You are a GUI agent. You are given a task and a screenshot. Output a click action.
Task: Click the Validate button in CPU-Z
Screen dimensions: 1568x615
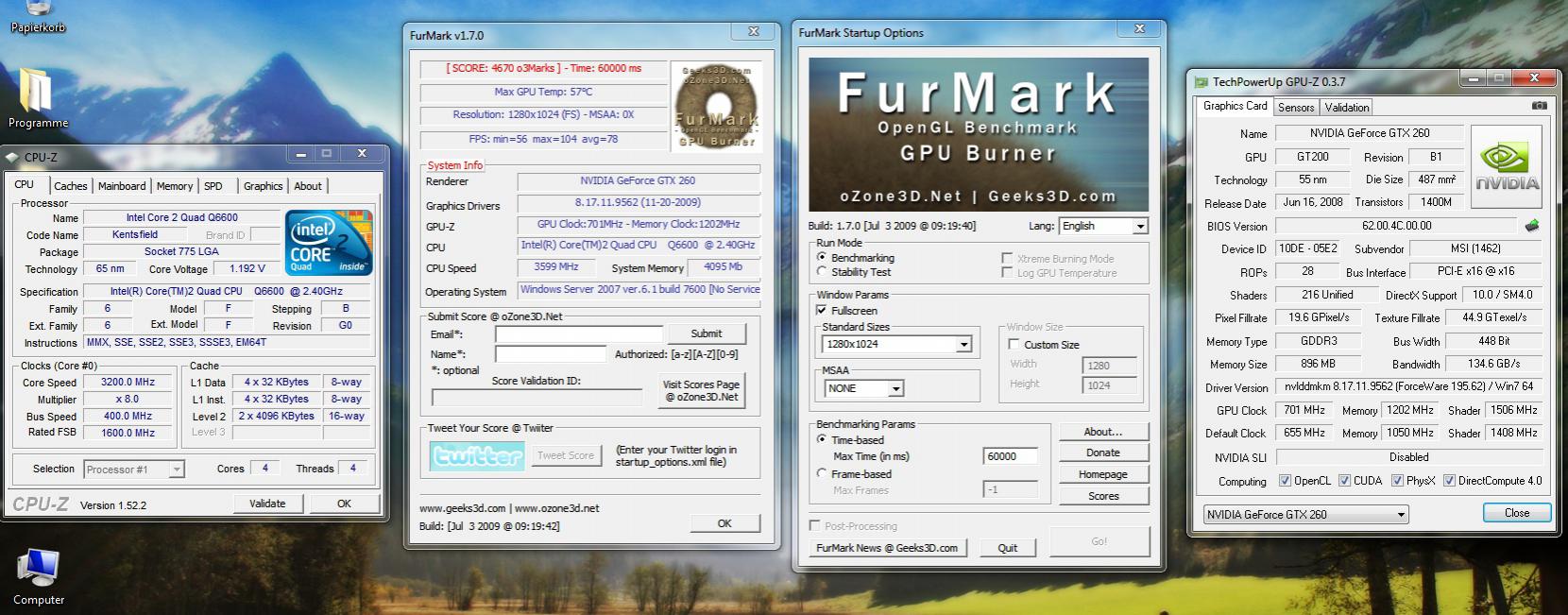tap(267, 504)
